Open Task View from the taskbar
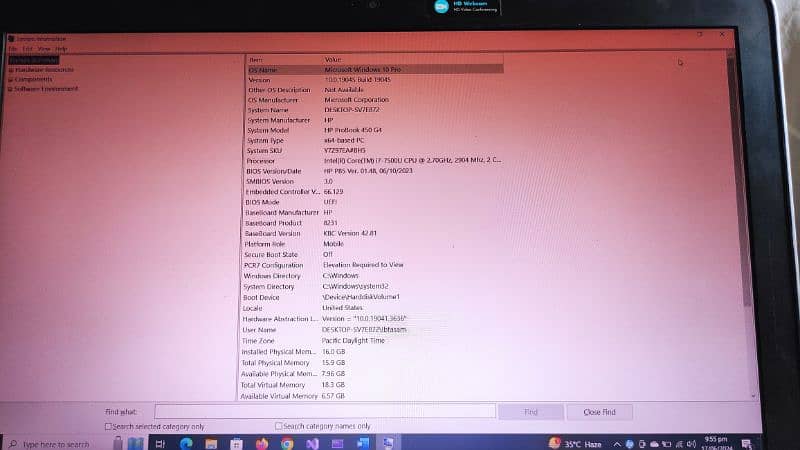 click(x=160, y=444)
